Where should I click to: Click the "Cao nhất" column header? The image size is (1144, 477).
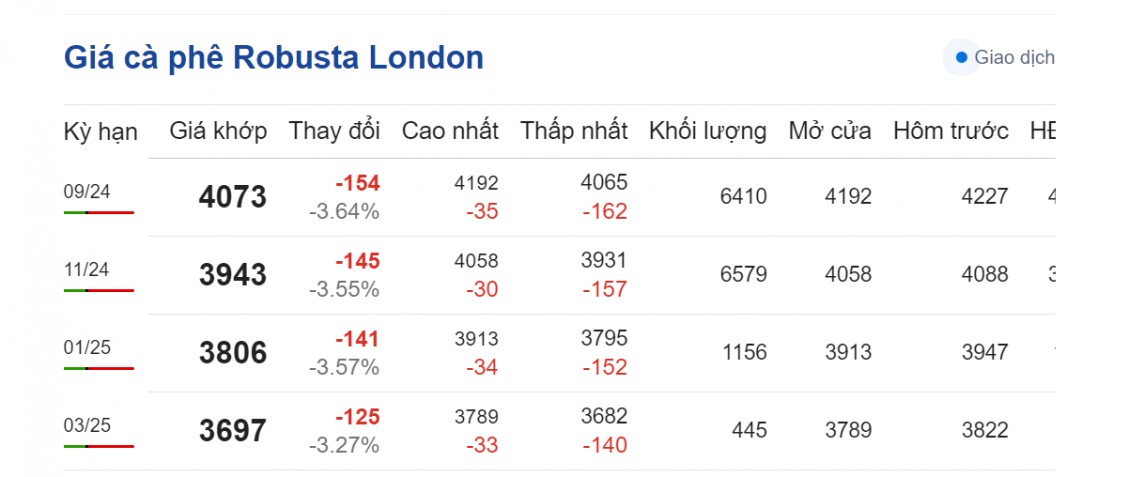tap(450, 131)
